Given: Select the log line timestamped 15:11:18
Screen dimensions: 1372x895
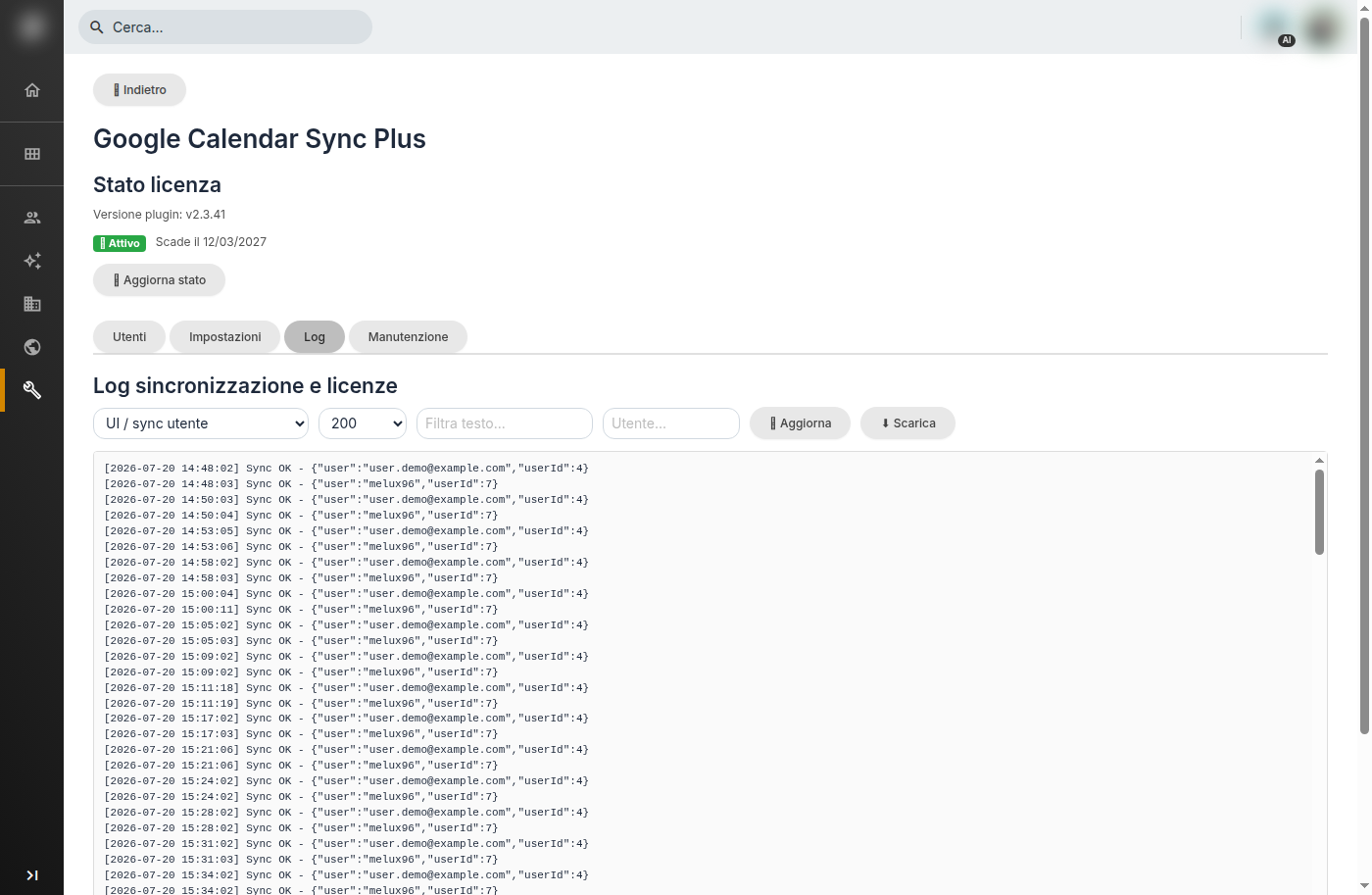Looking at the screenshot, I should click(x=347, y=688).
